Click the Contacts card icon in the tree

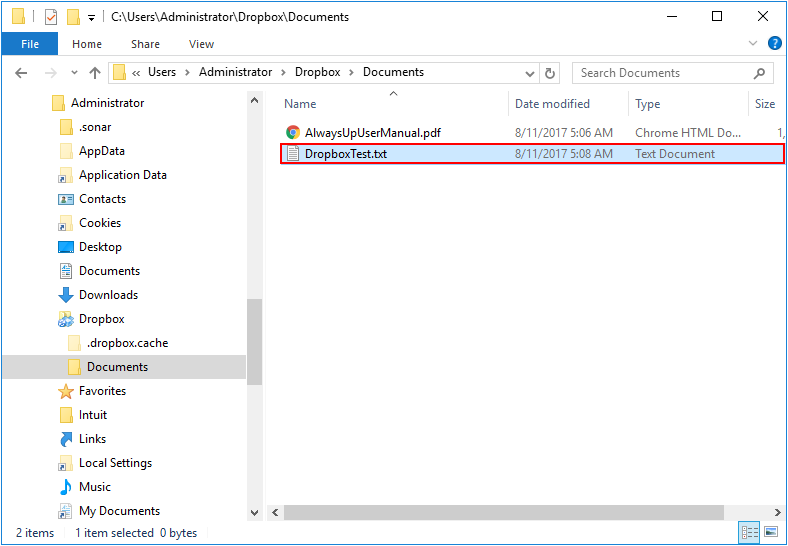66,199
